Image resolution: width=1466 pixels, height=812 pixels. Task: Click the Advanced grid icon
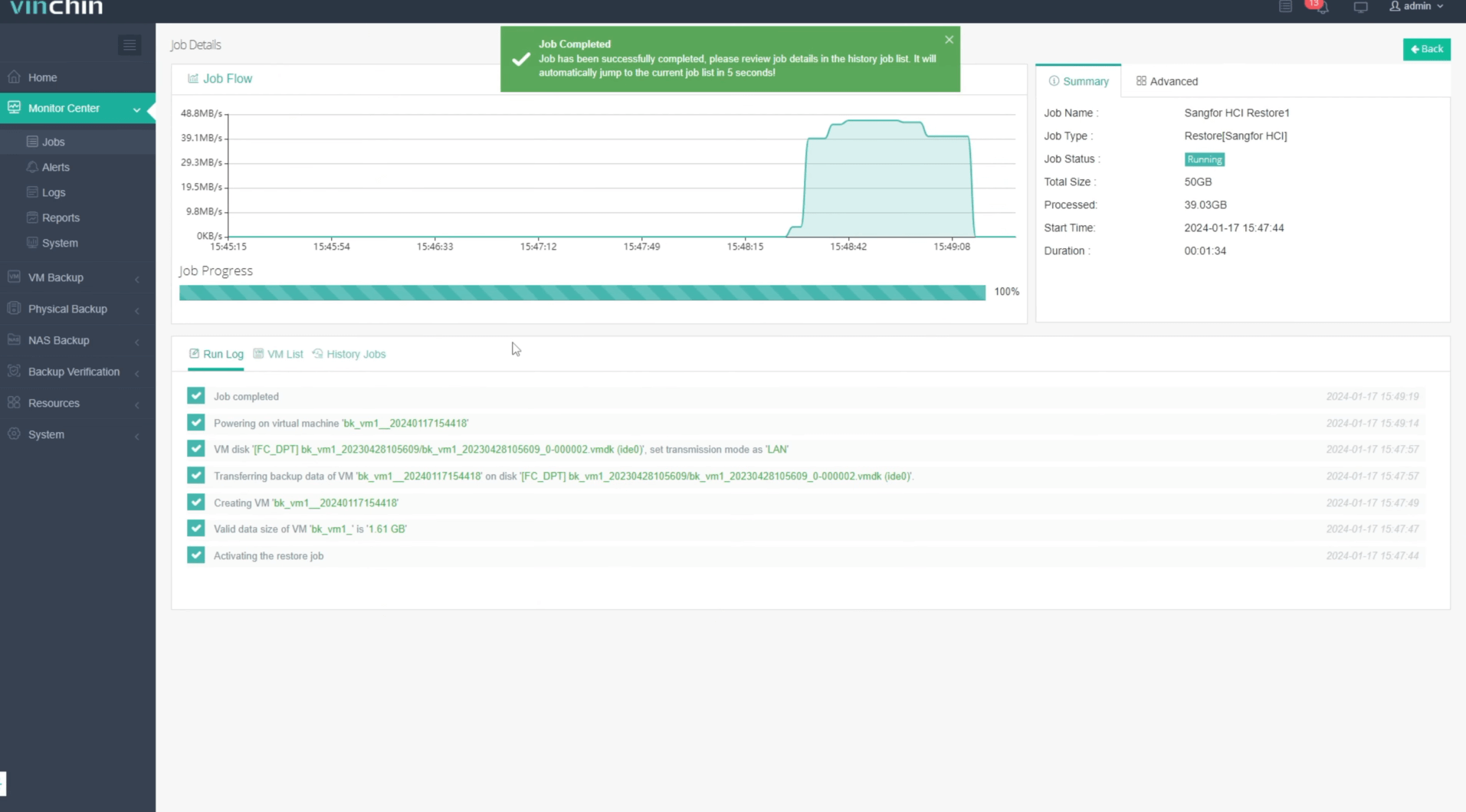coord(1141,80)
